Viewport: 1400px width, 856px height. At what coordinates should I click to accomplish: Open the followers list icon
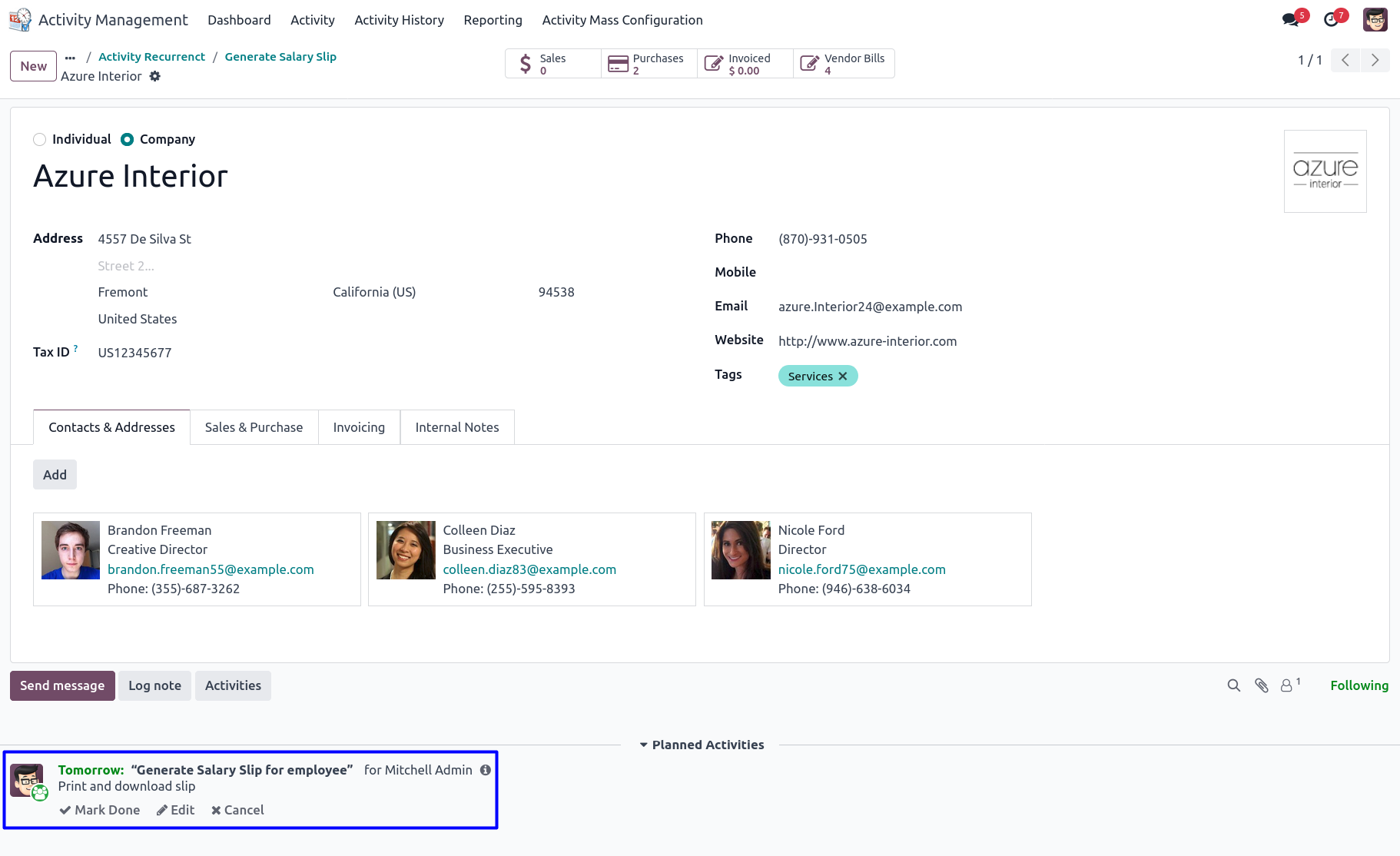point(1287,685)
